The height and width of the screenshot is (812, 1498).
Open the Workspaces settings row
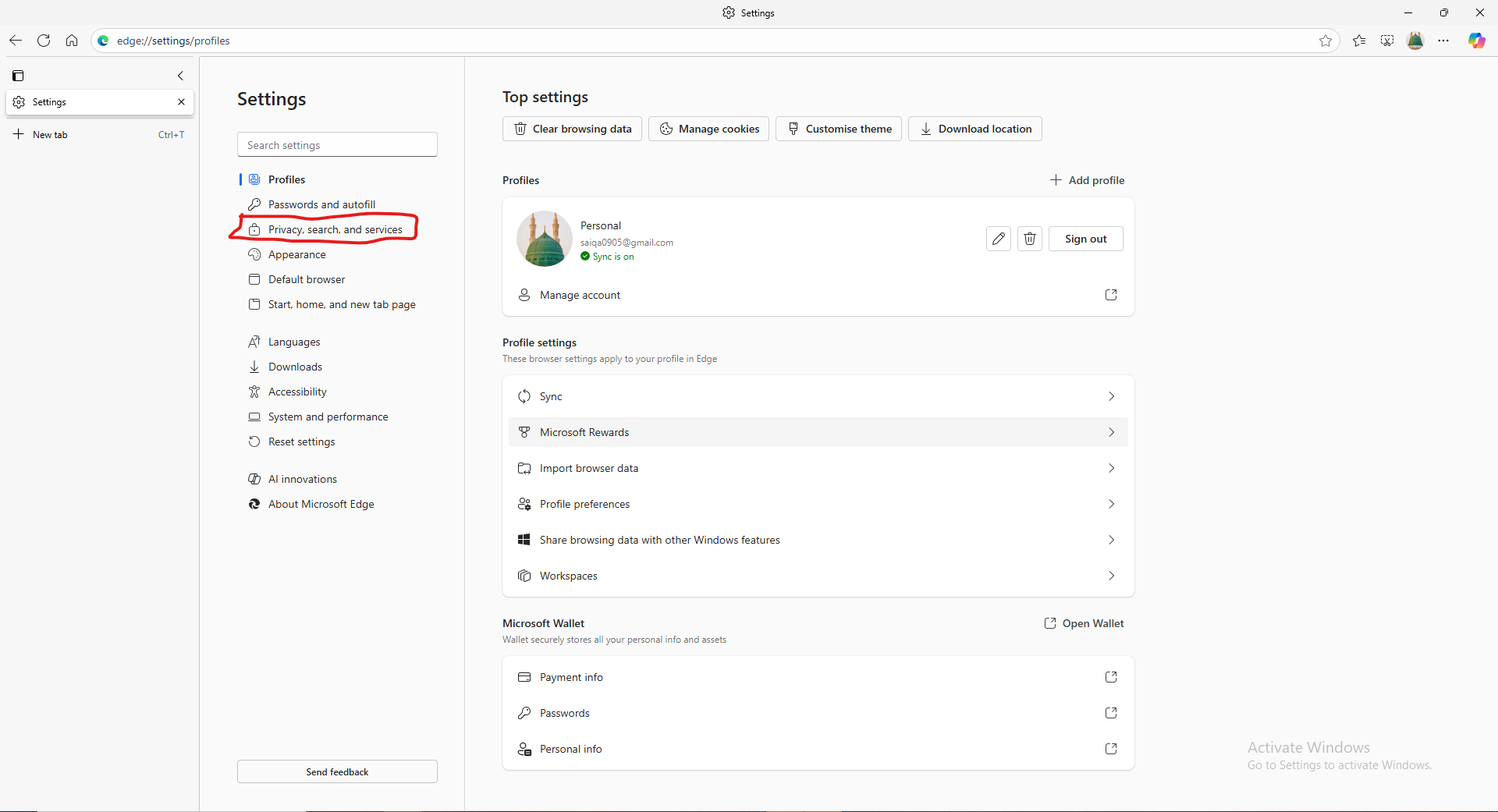point(818,576)
